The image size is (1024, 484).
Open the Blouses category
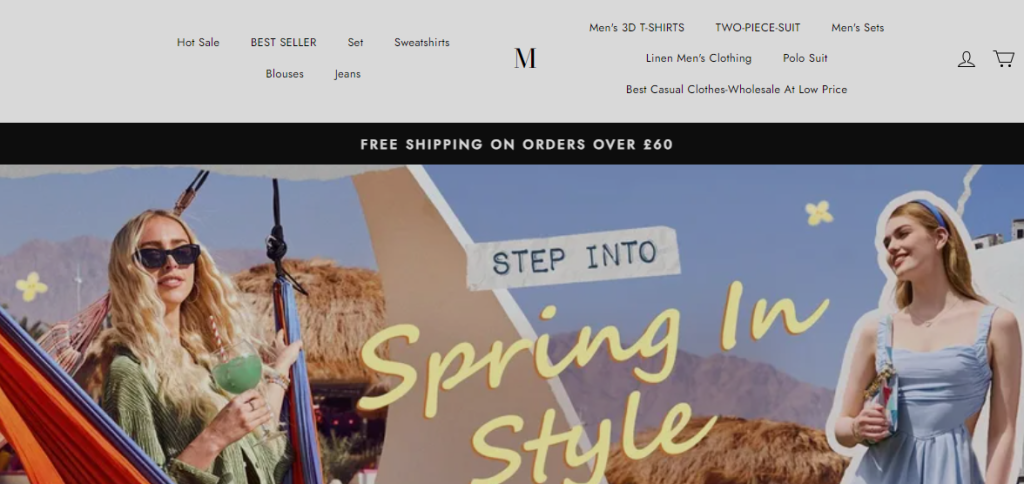click(284, 74)
